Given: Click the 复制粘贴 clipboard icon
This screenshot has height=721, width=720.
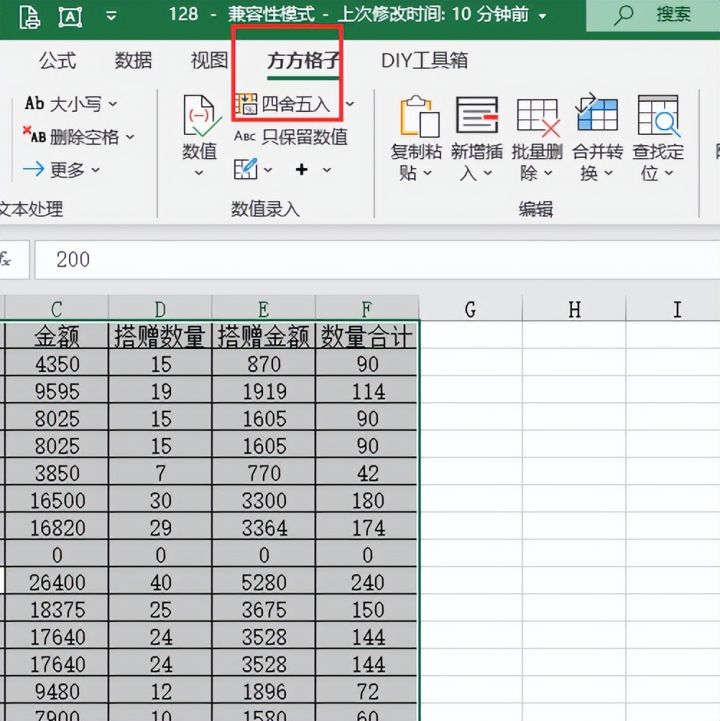Looking at the screenshot, I should [419, 116].
